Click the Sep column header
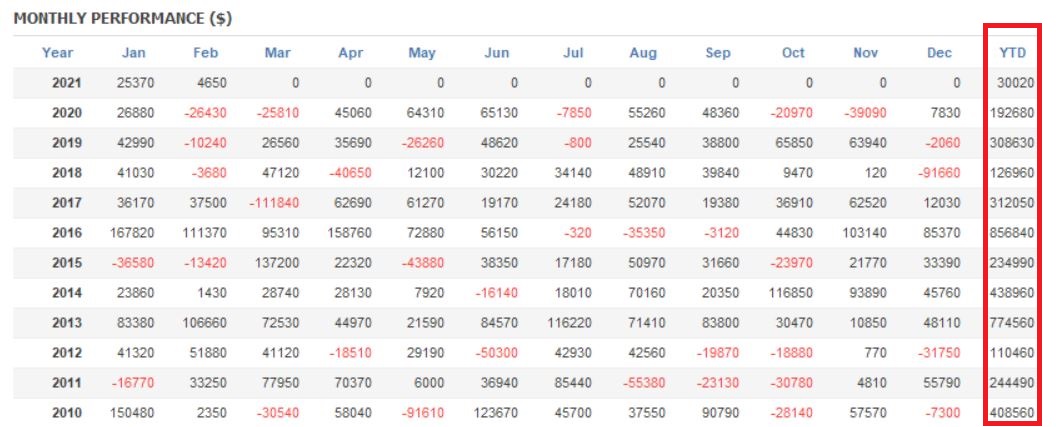Screen dimensions: 1056x427 [x=717, y=53]
